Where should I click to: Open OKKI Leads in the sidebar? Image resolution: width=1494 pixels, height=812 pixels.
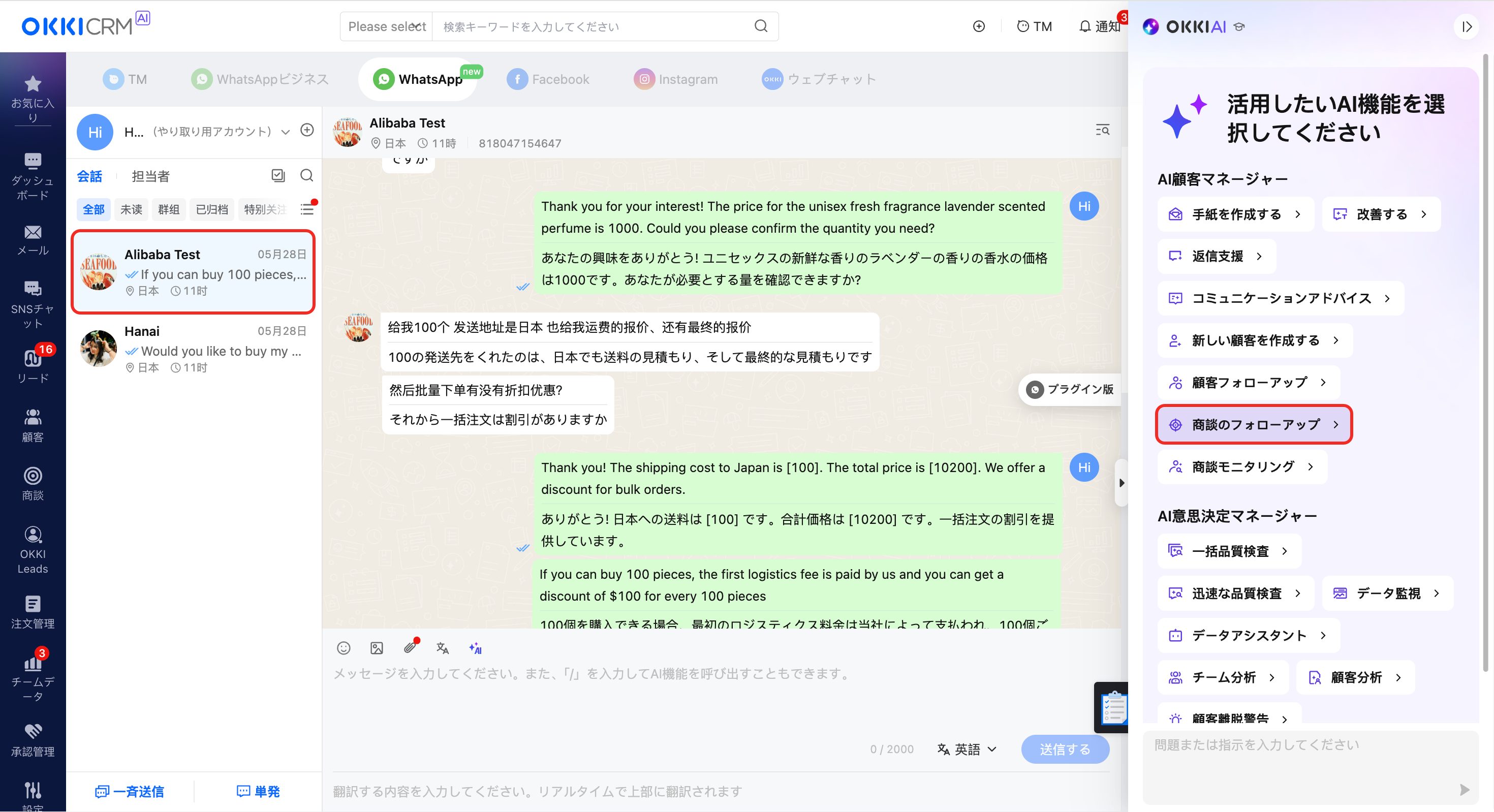pos(33,550)
